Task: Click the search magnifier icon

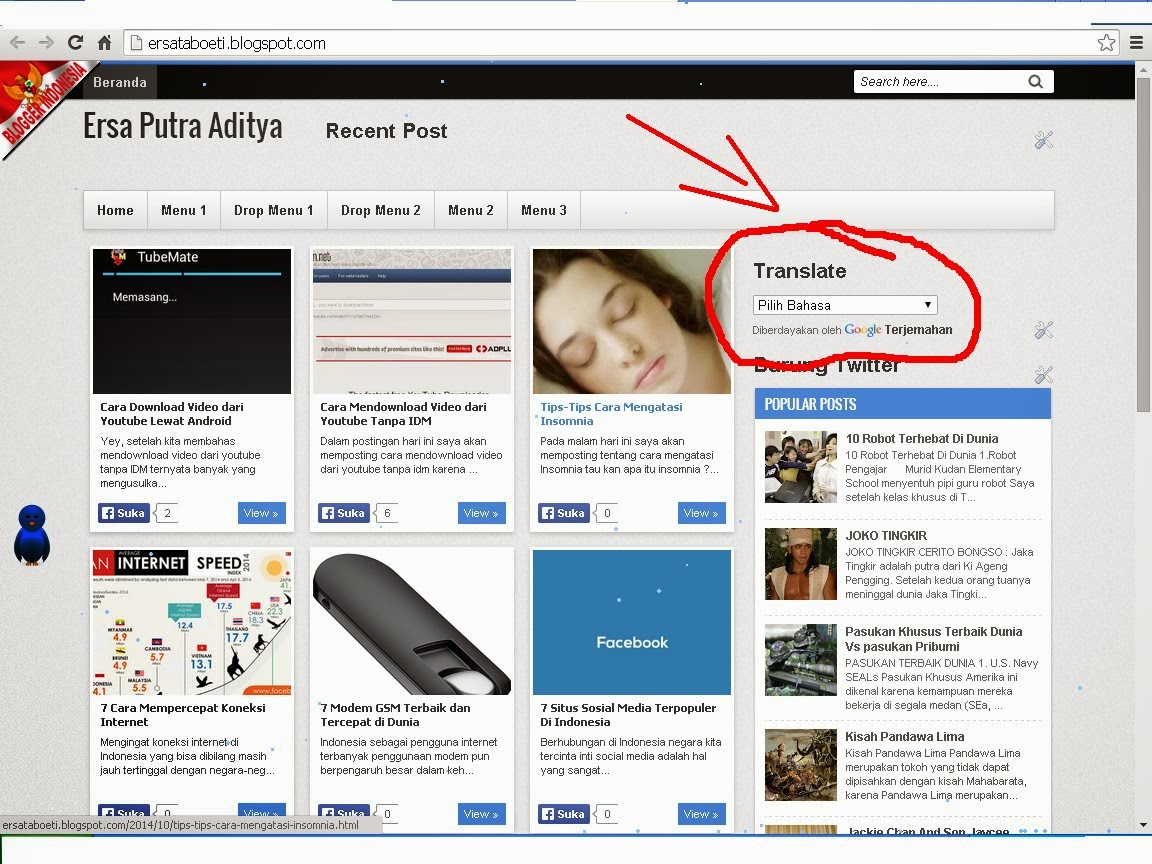Action: click(x=1035, y=82)
